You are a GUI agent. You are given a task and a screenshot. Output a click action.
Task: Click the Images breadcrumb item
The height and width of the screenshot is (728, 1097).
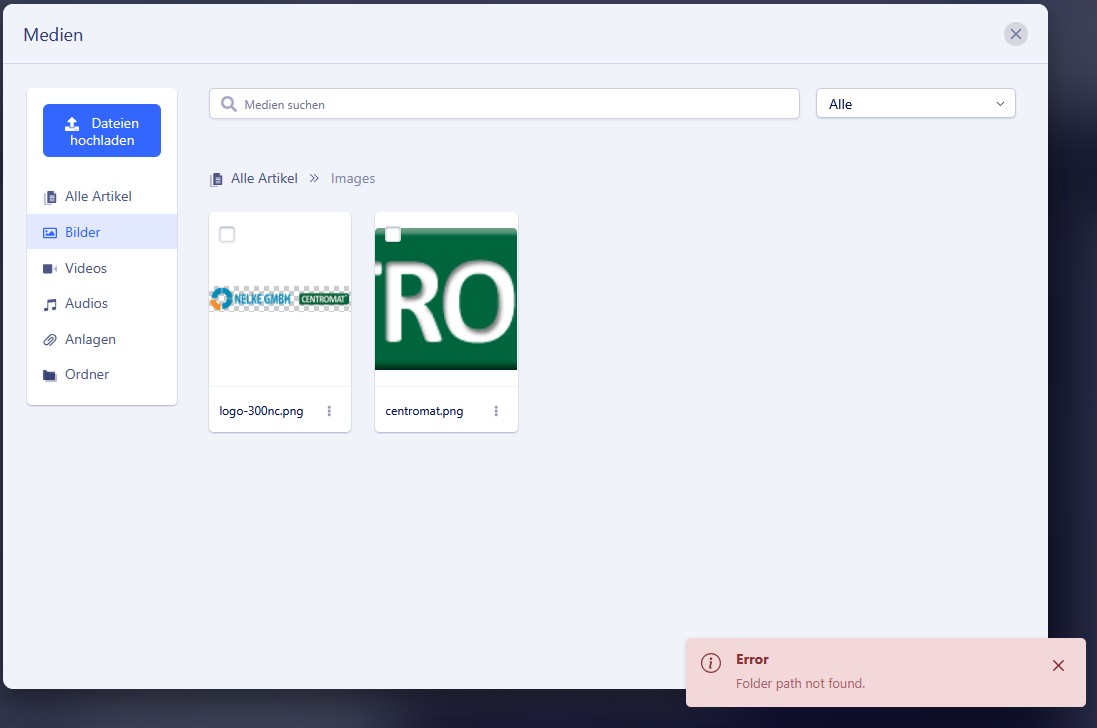click(353, 179)
